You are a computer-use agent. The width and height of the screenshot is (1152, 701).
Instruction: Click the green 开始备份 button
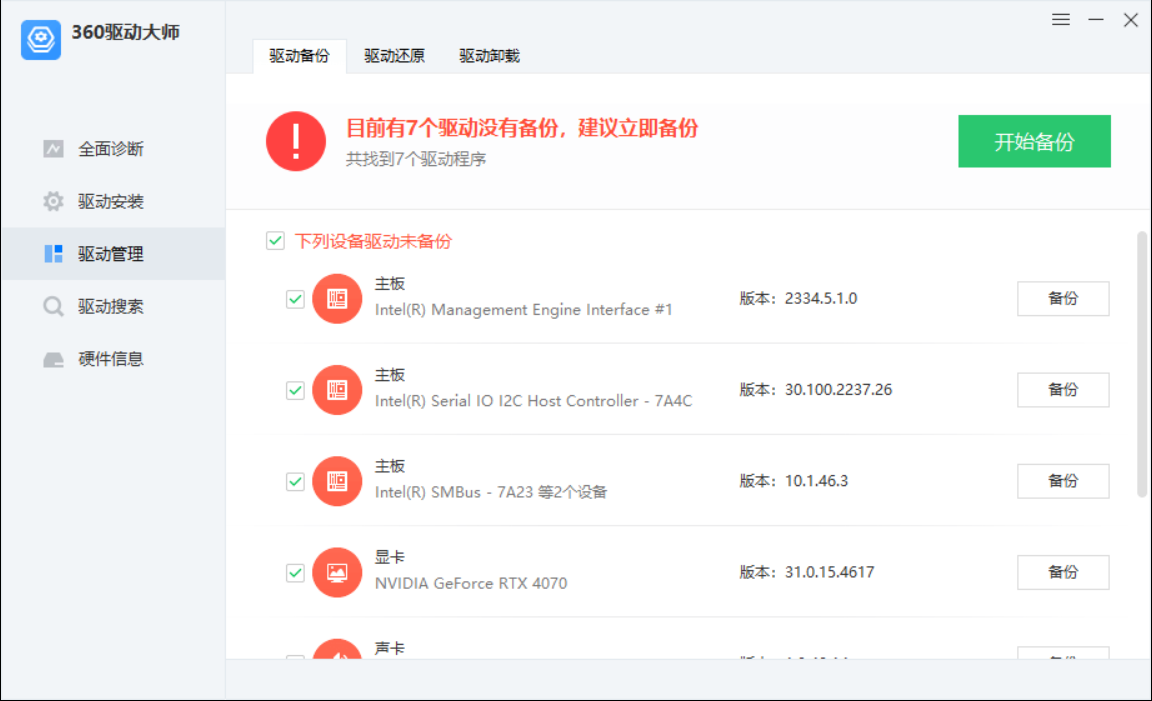[1034, 141]
